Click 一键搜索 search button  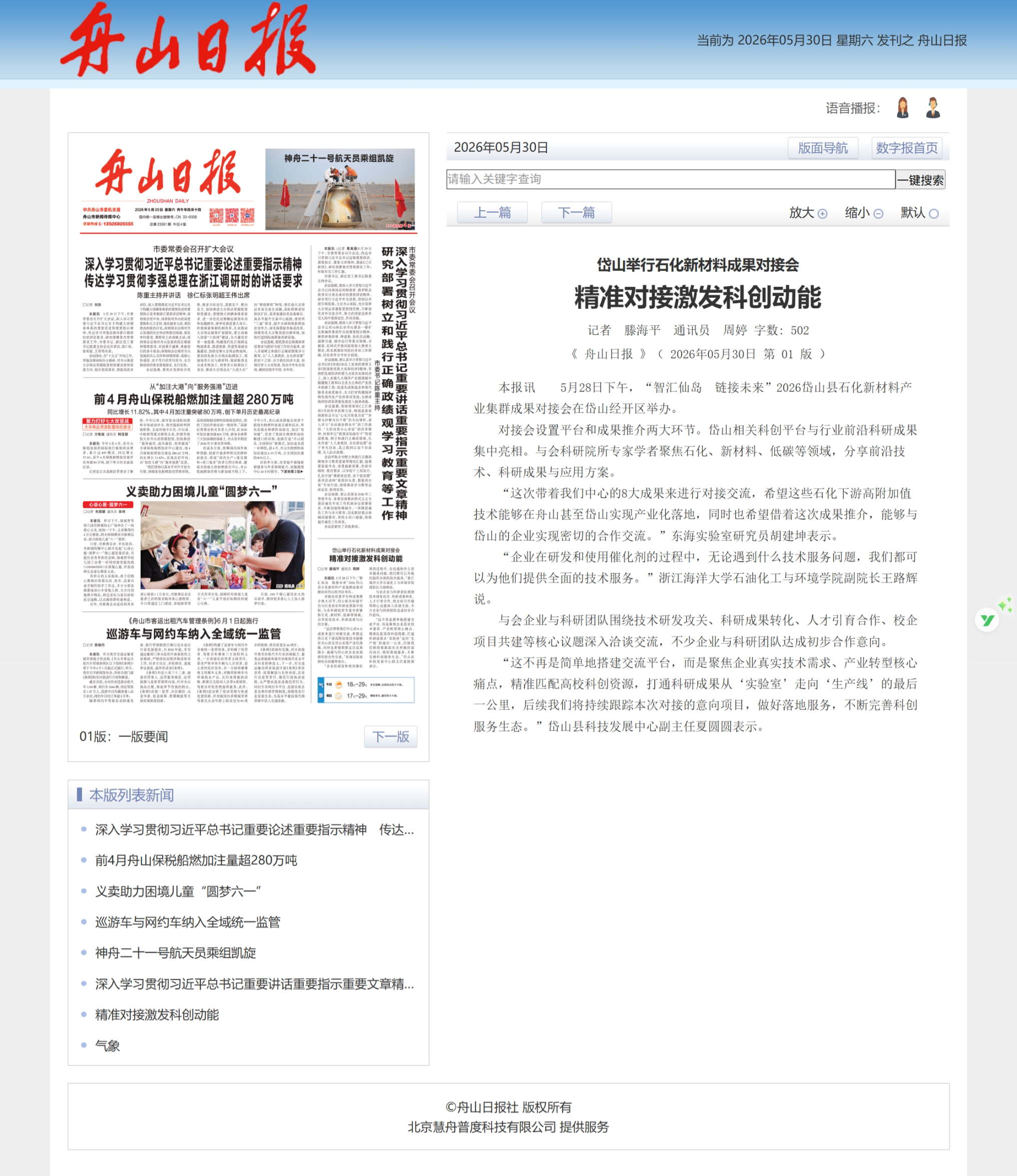pyautogui.click(x=920, y=180)
